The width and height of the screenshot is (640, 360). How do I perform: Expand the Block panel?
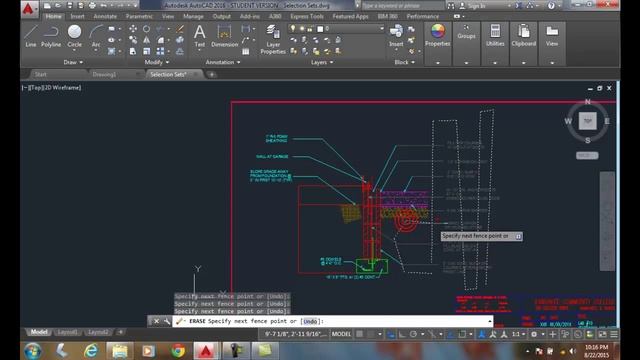tap(404, 62)
